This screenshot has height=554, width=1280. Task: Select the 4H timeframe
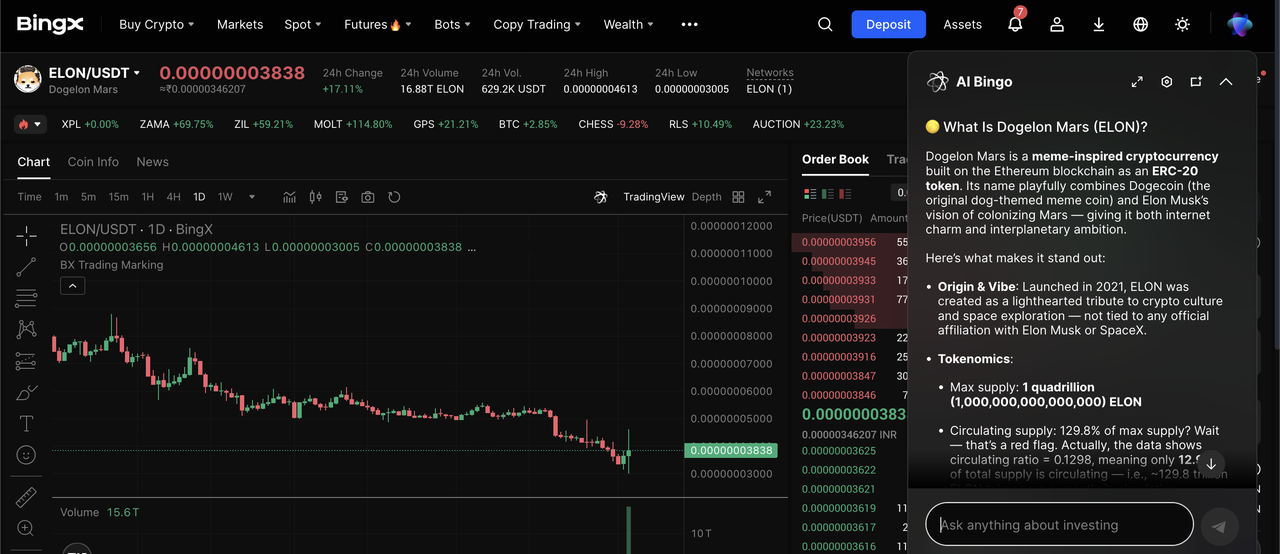tap(174, 197)
